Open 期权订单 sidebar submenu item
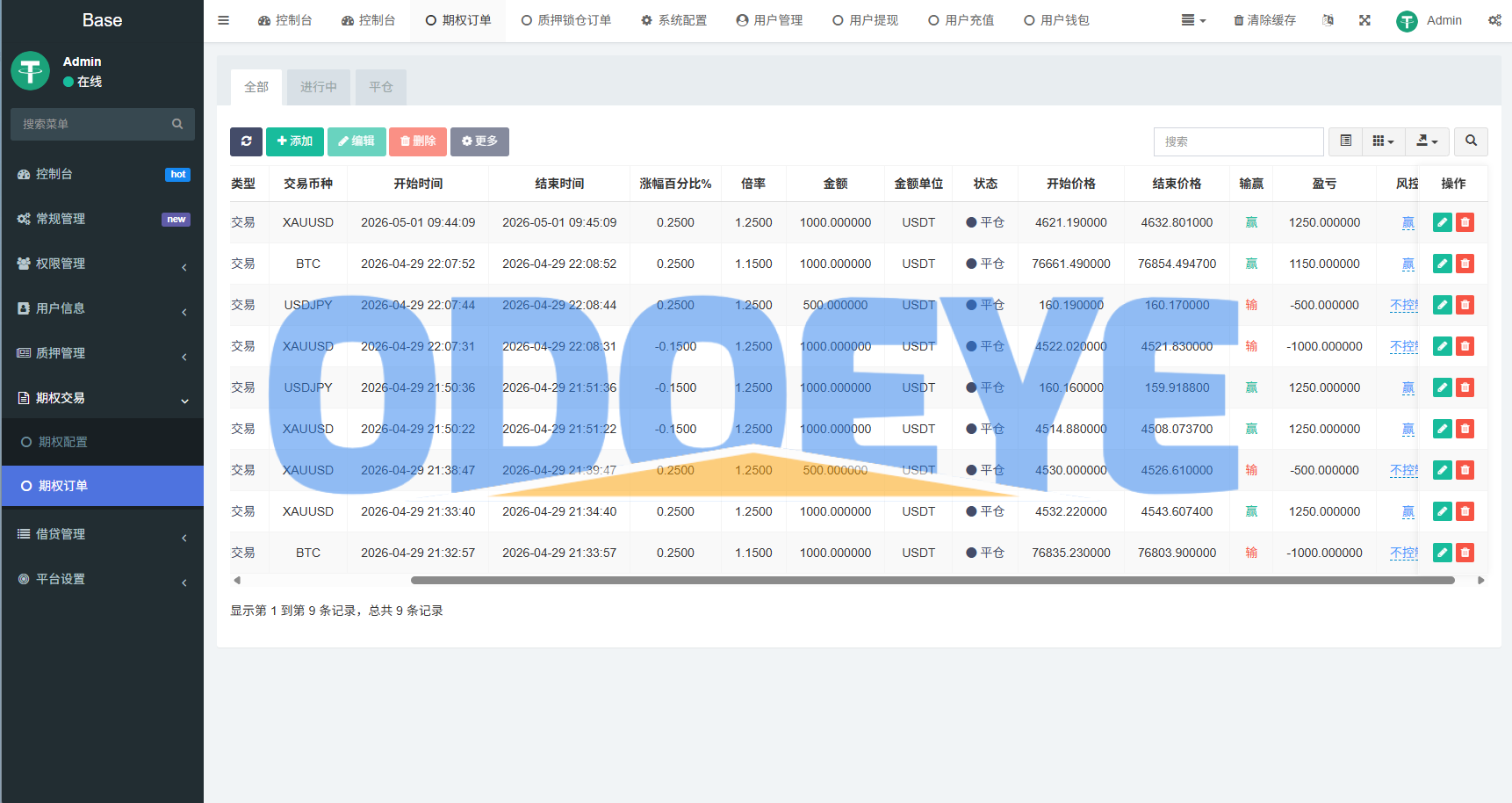 (x=103, y=486)
